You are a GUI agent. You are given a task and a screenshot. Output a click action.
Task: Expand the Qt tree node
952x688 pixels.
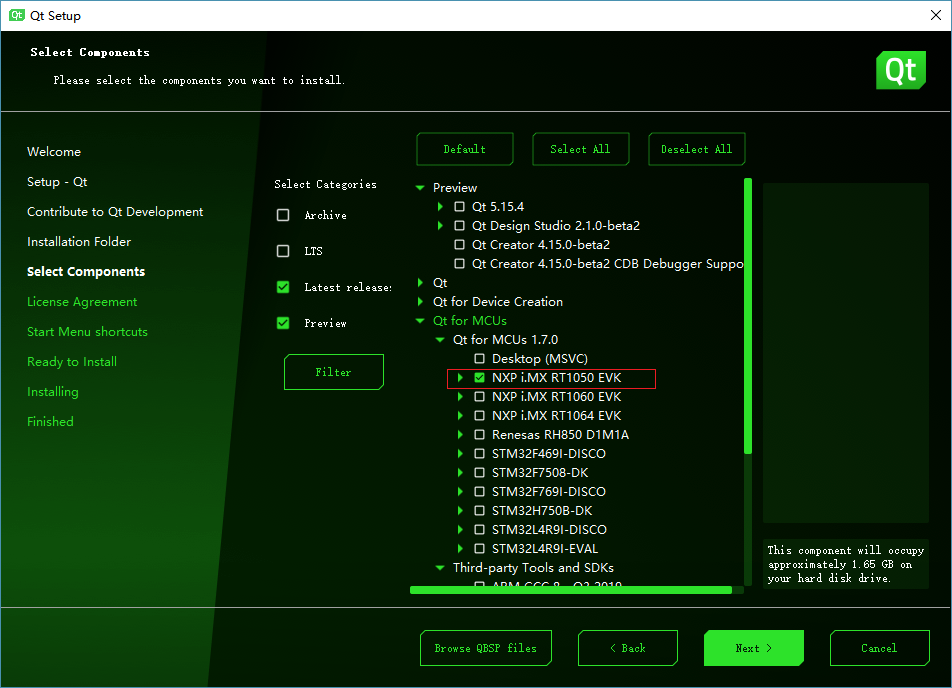point(420,282)
